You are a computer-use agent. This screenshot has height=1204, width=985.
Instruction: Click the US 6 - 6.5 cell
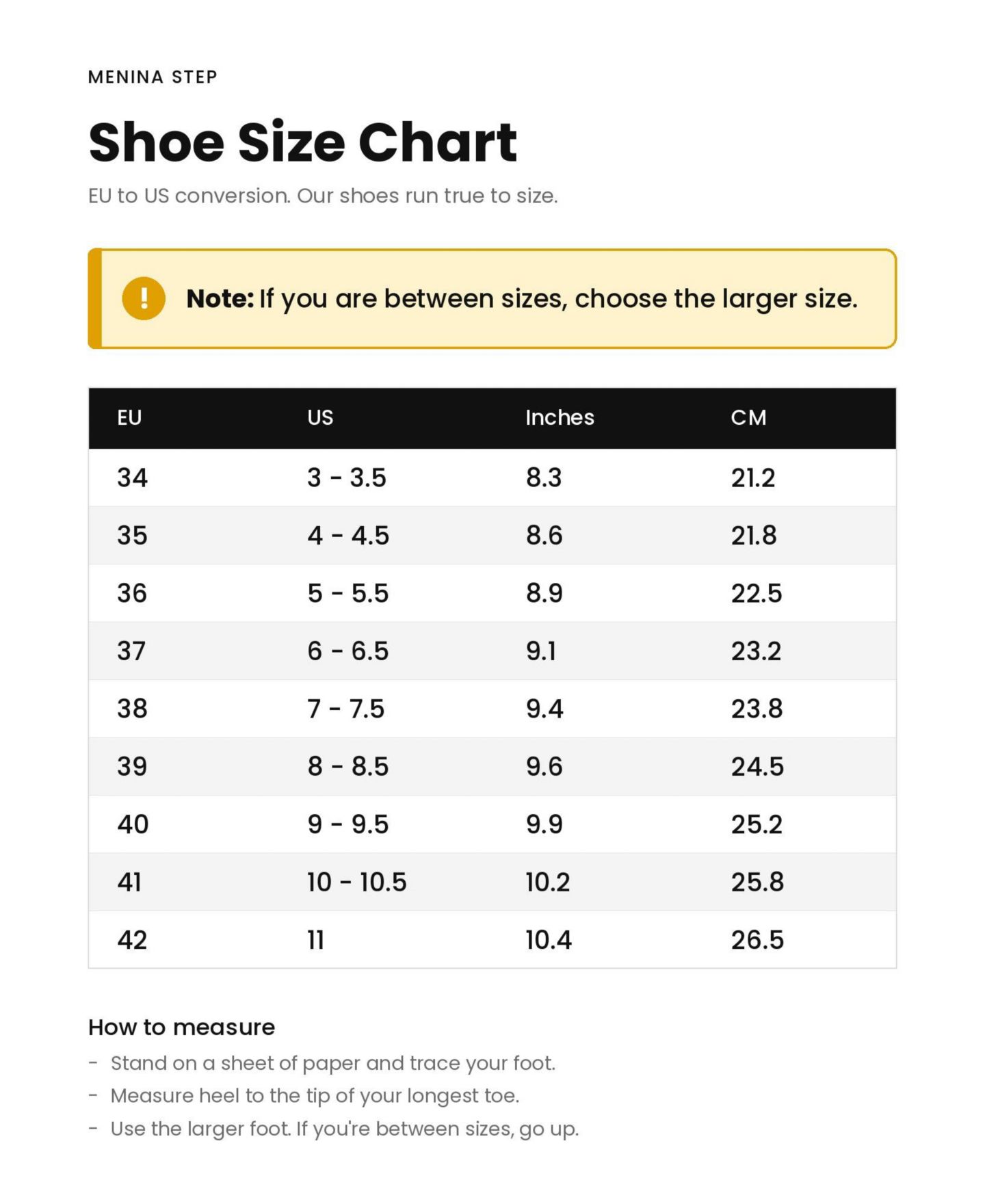[x=347, y=651]
